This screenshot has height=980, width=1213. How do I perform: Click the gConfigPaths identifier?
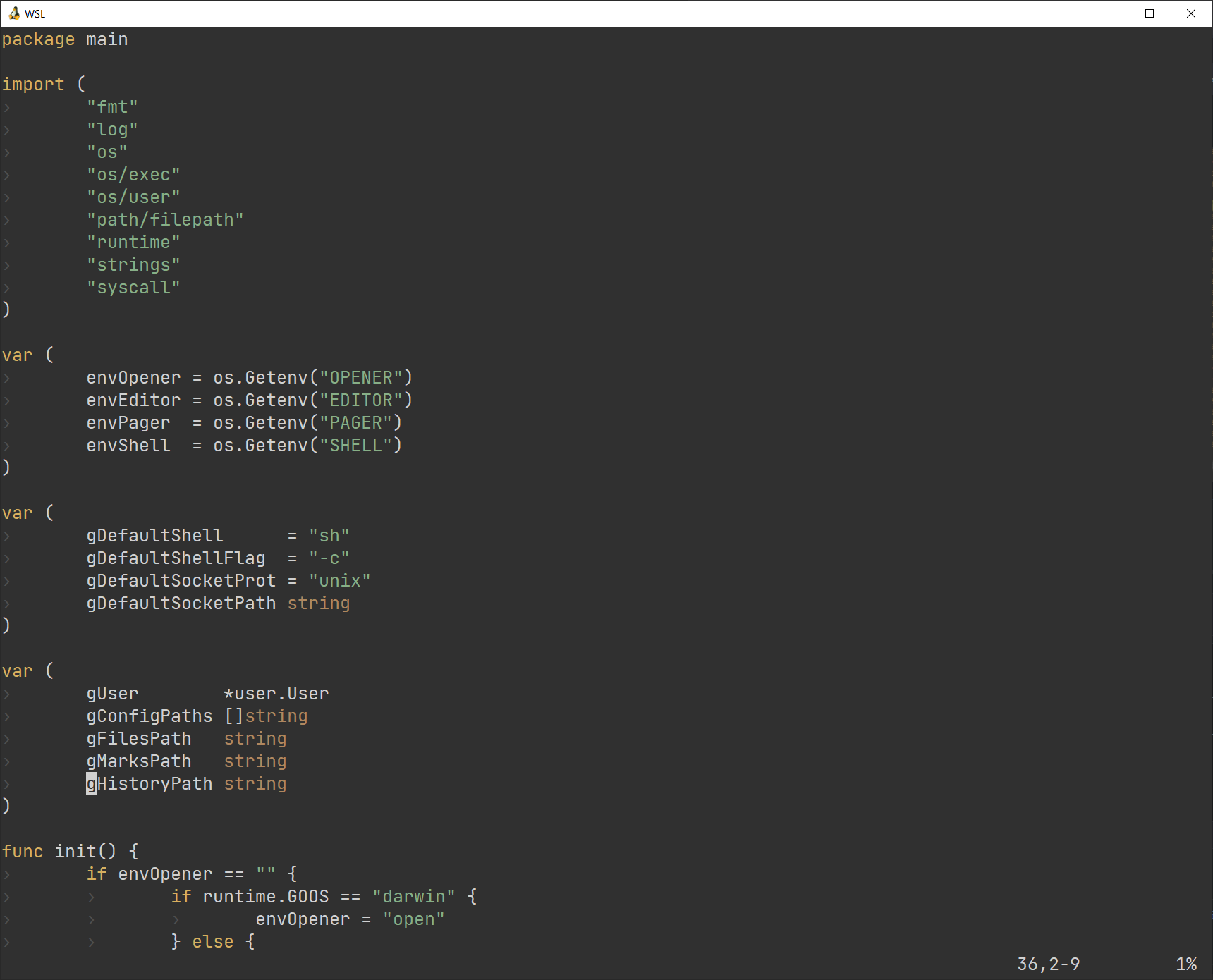coord(150,716)
